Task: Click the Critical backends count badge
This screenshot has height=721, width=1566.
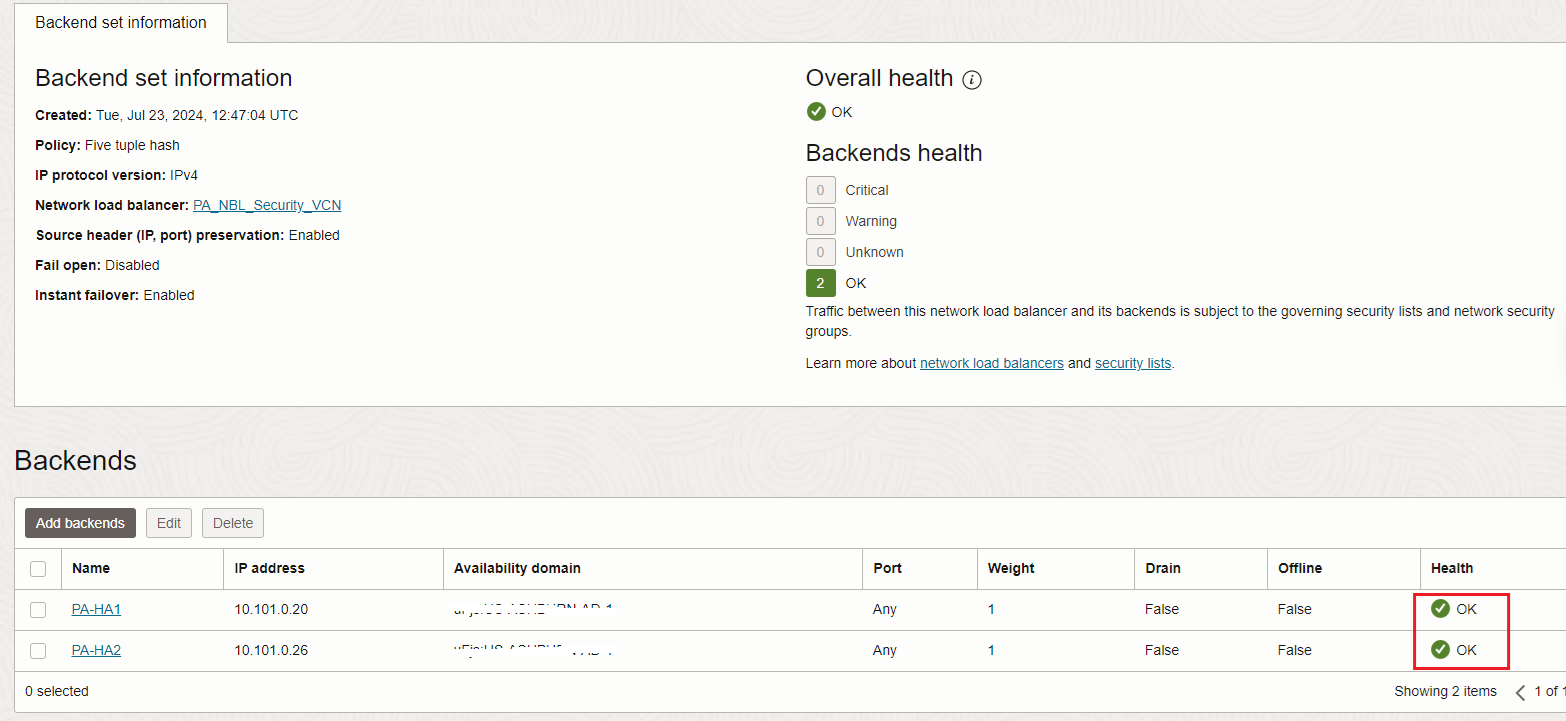Action: point(820,190)
